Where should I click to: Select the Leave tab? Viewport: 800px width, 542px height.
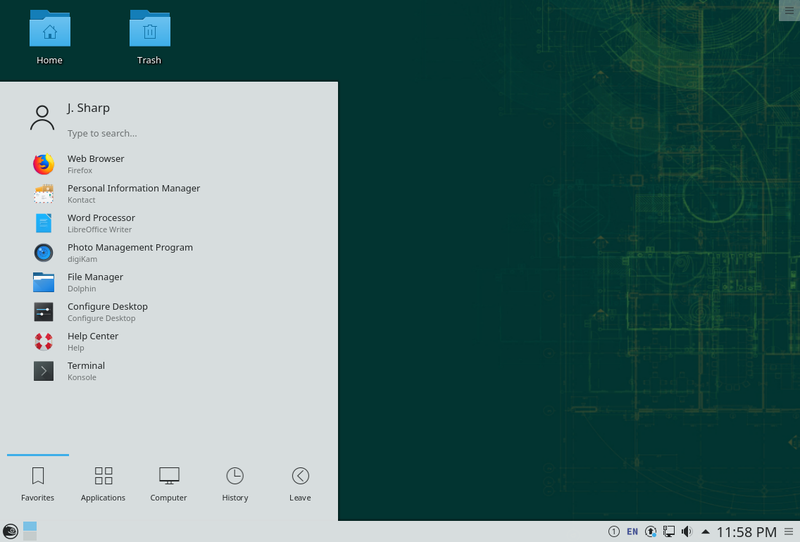click(300, 483)
